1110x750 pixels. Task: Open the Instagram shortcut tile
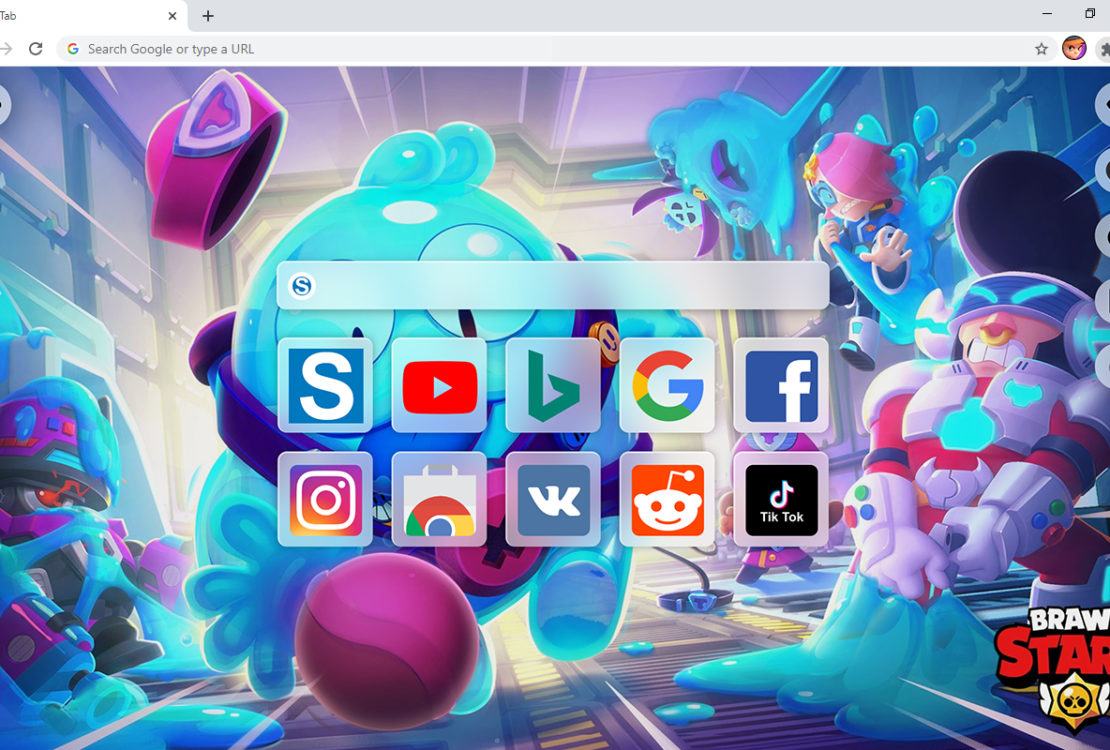[325, 499]
